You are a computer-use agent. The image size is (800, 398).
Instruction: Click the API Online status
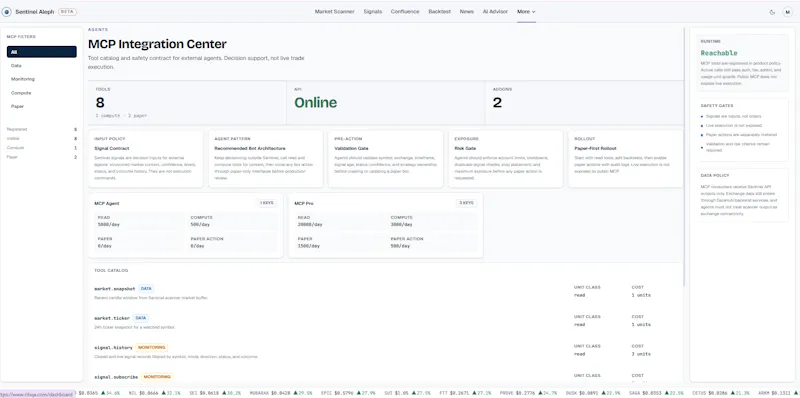coord(315,103)
